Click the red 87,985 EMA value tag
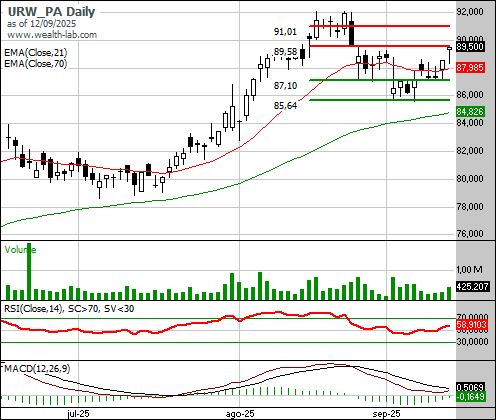This screenshot has width=496, height=420. pyautogui.click(x=470, y=68)
